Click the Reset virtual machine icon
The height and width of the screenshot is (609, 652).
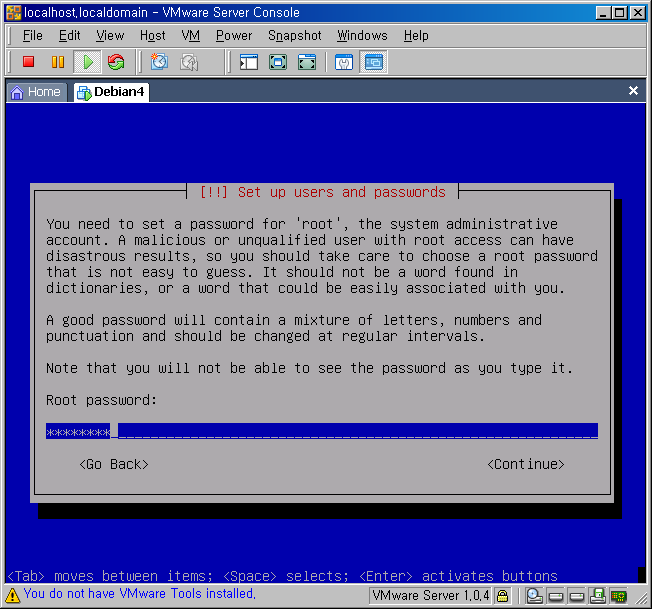point(116,62)
